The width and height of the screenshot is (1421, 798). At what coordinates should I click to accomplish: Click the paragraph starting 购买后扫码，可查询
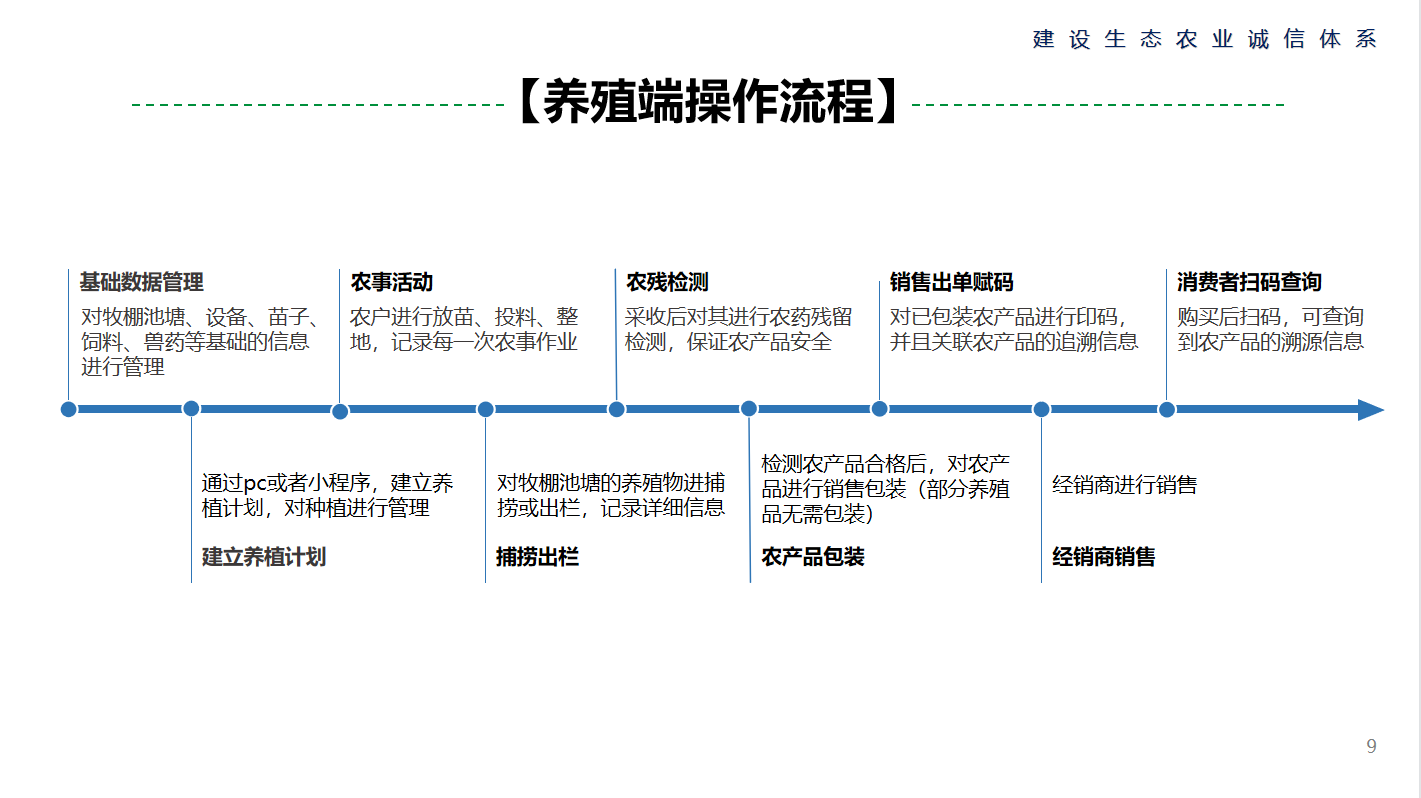click(x=1270, y=330)
